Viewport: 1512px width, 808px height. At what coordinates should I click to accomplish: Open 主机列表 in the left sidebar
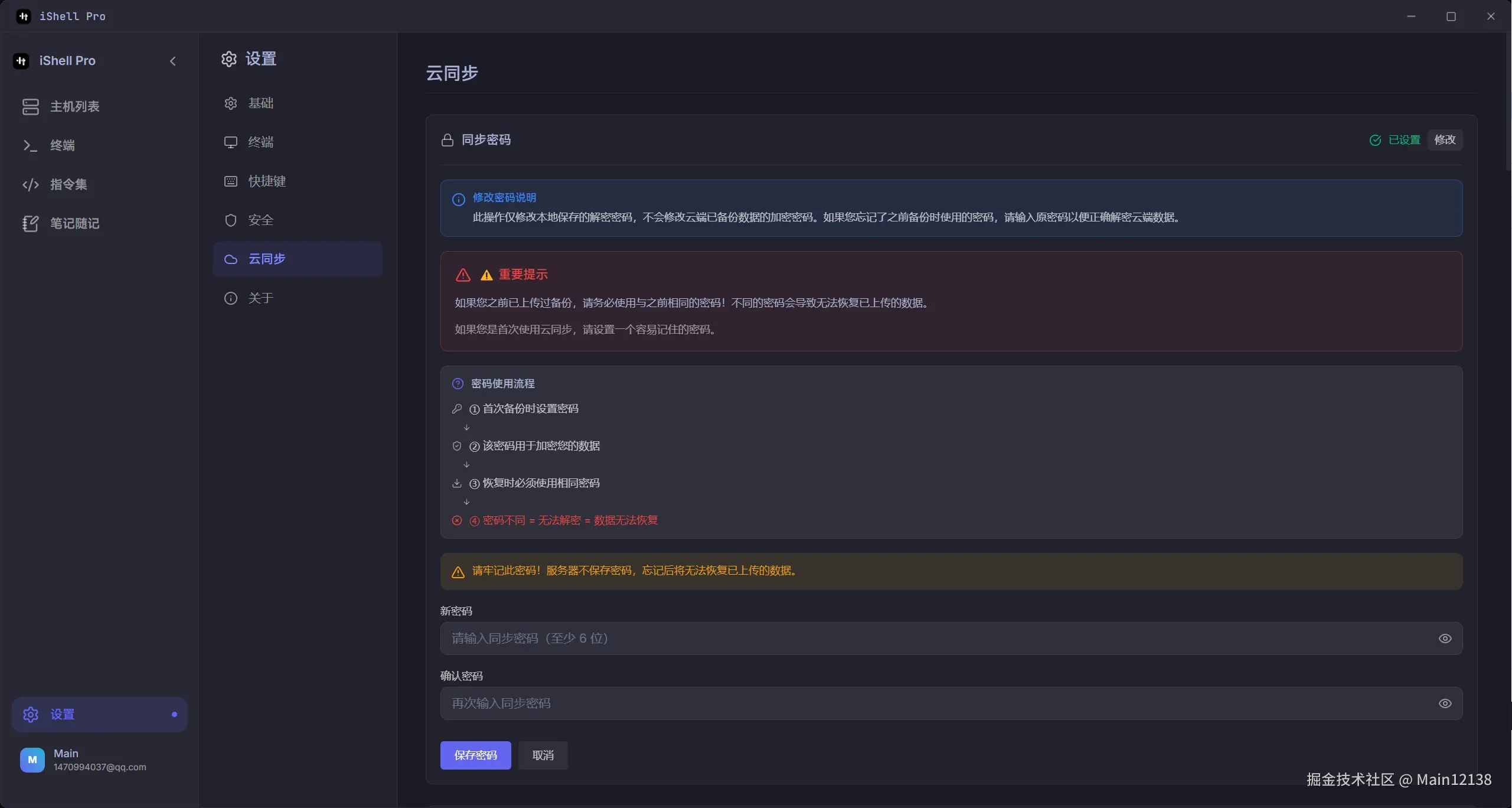click(75, 106)
